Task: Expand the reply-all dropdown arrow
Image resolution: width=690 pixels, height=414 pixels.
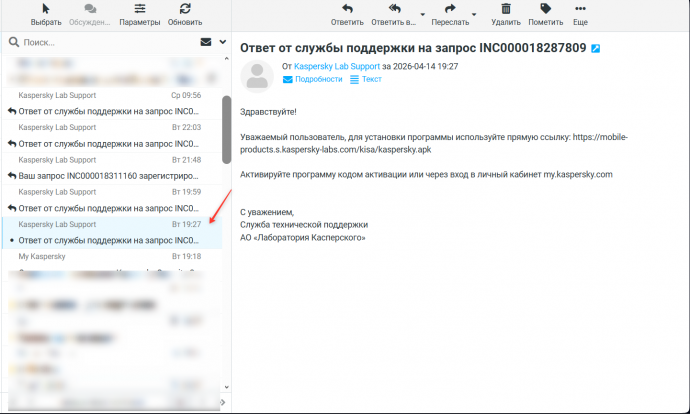Action: (x=422, y=16)
